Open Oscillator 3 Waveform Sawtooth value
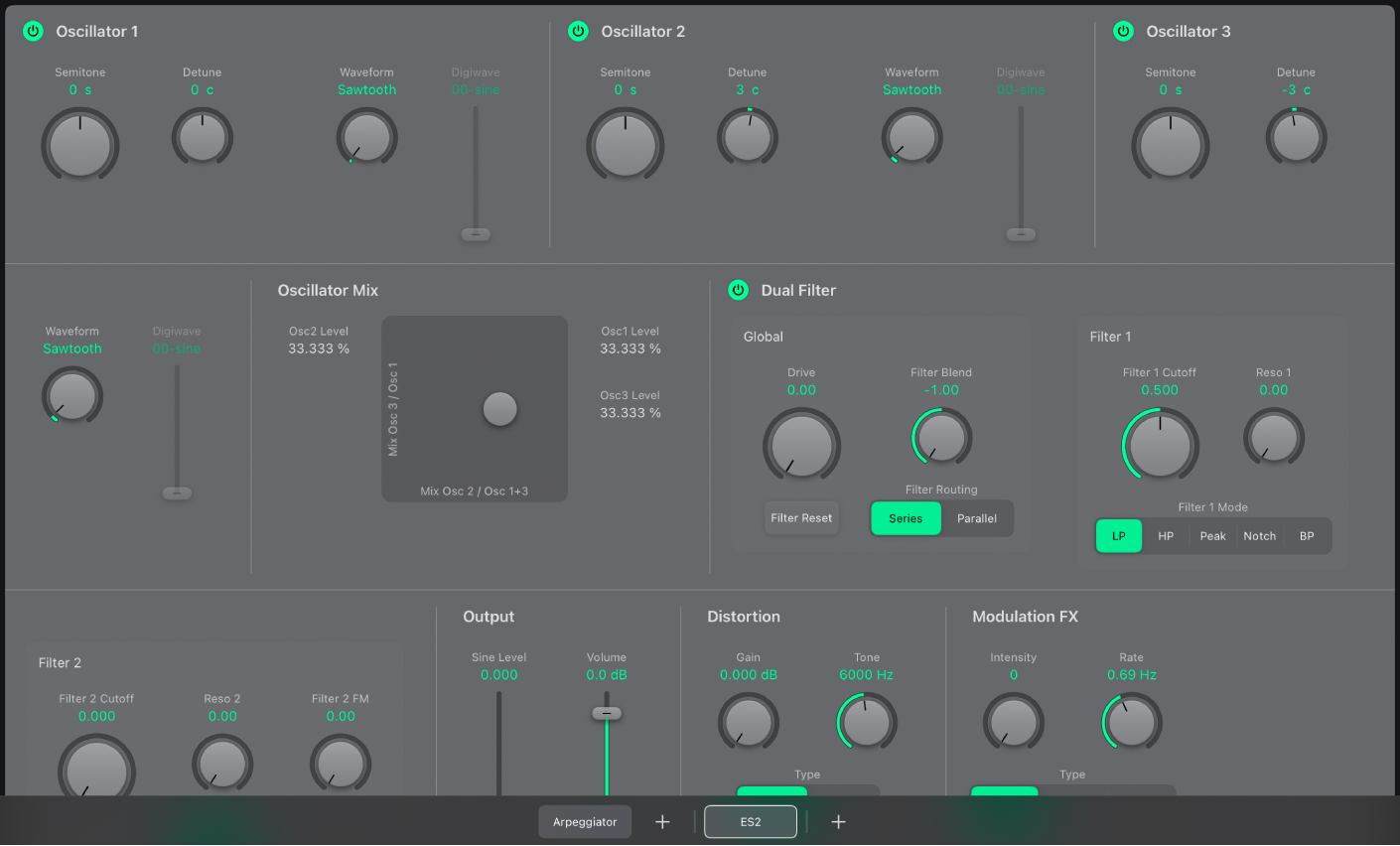Screen dimensions: 1400x846 [x=72, y=349]
